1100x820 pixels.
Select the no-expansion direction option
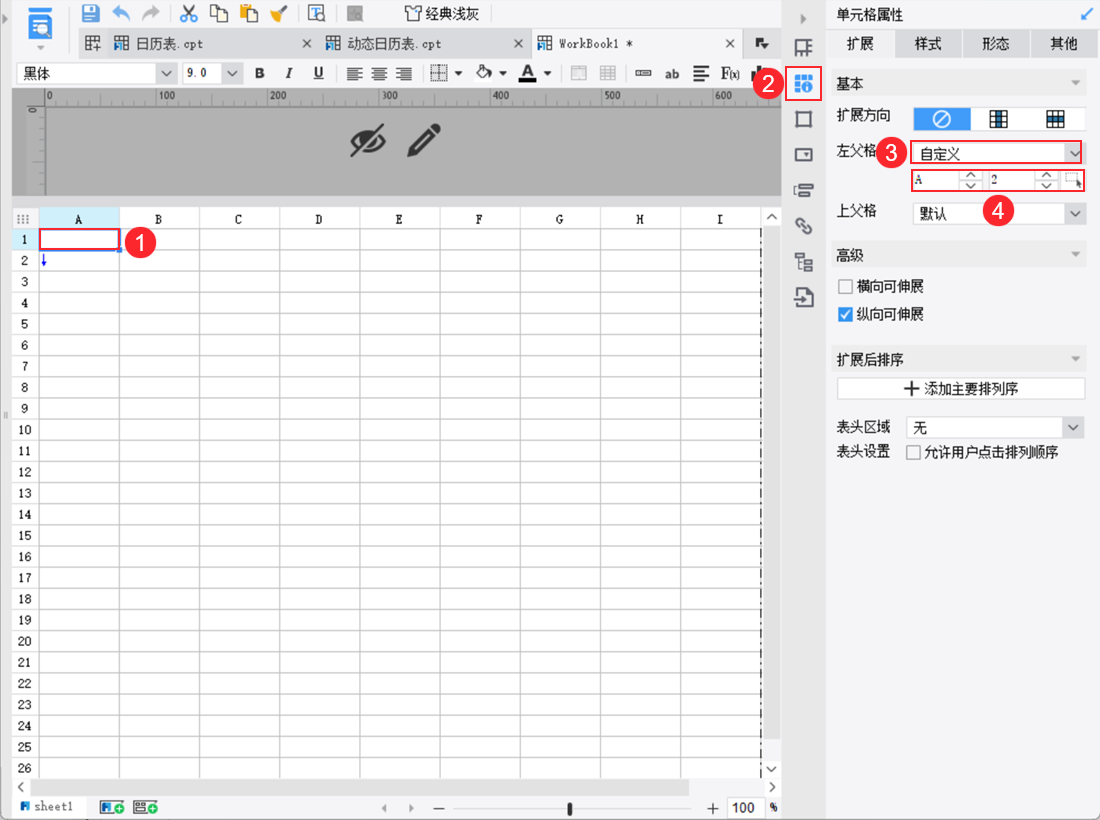(941, 119)
